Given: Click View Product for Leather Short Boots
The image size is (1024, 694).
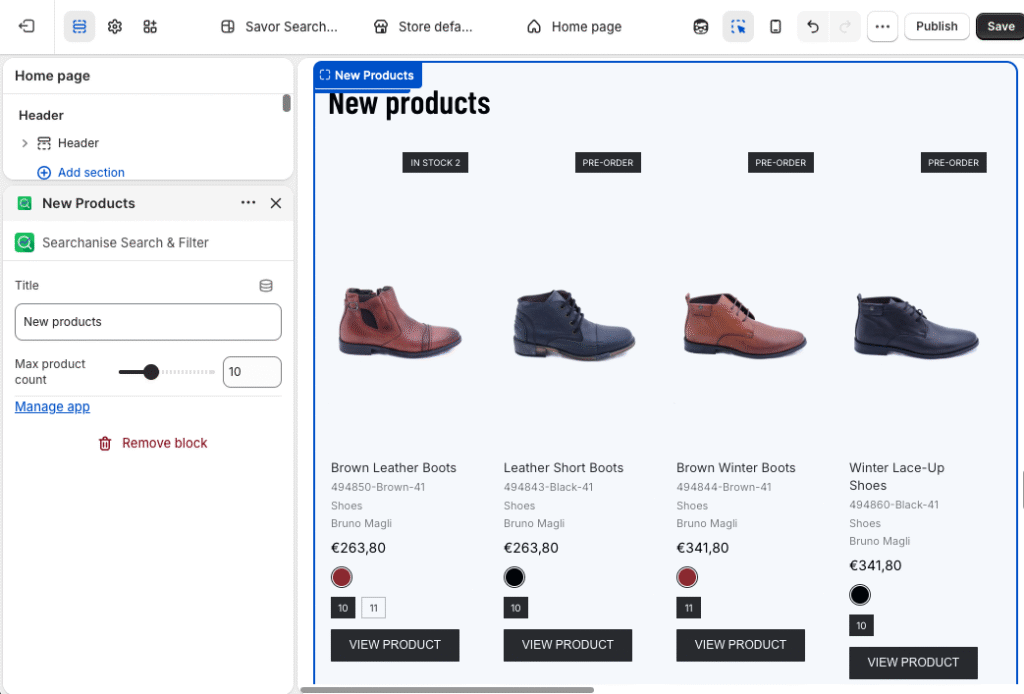Looking at the screenshot, I should (x=568, y=645).
